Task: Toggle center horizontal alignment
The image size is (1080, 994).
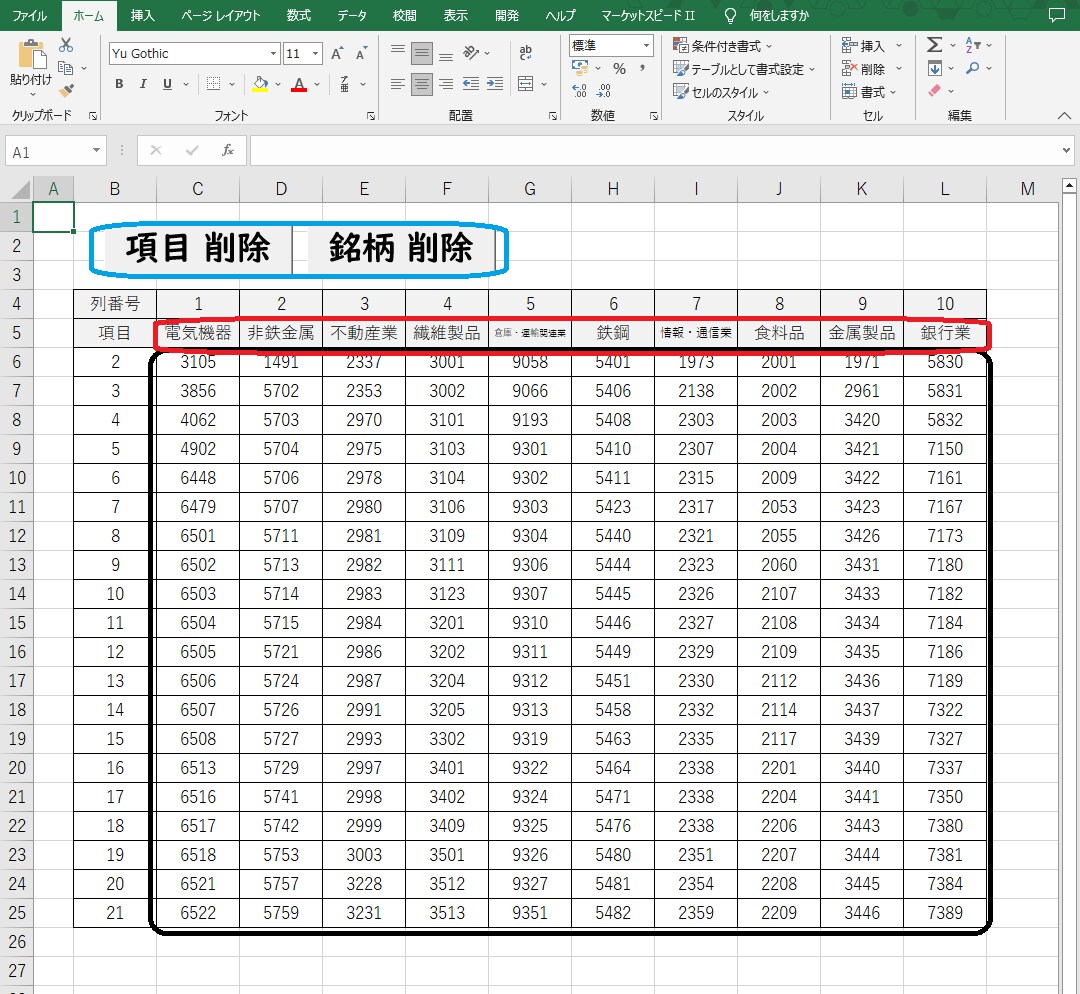Action: (422, 84)
